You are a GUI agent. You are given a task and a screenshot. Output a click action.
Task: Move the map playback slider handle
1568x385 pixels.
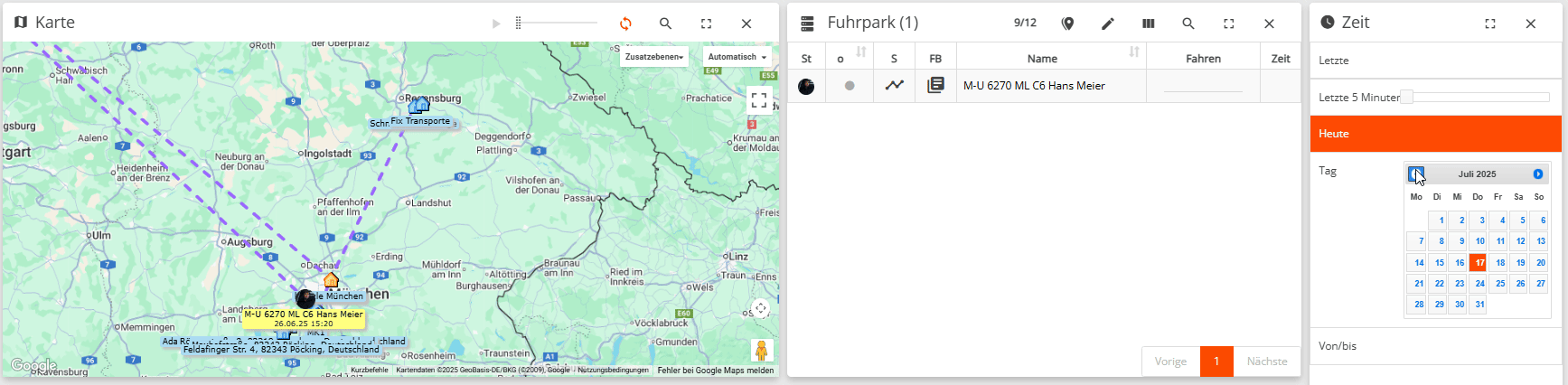click(x=518, y=23)
